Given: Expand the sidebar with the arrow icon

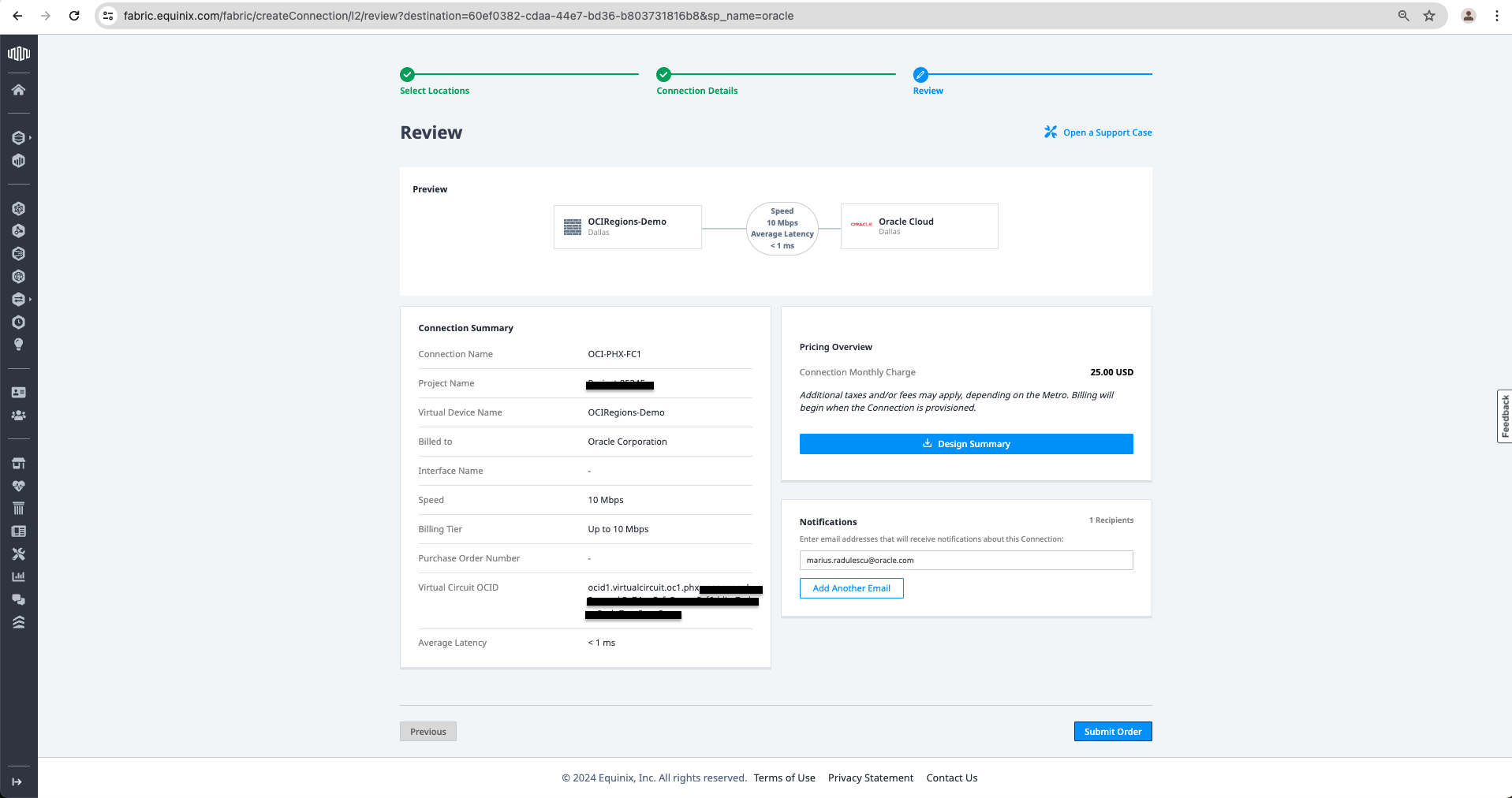Looking at the screenshot, I should click(17, 781).
